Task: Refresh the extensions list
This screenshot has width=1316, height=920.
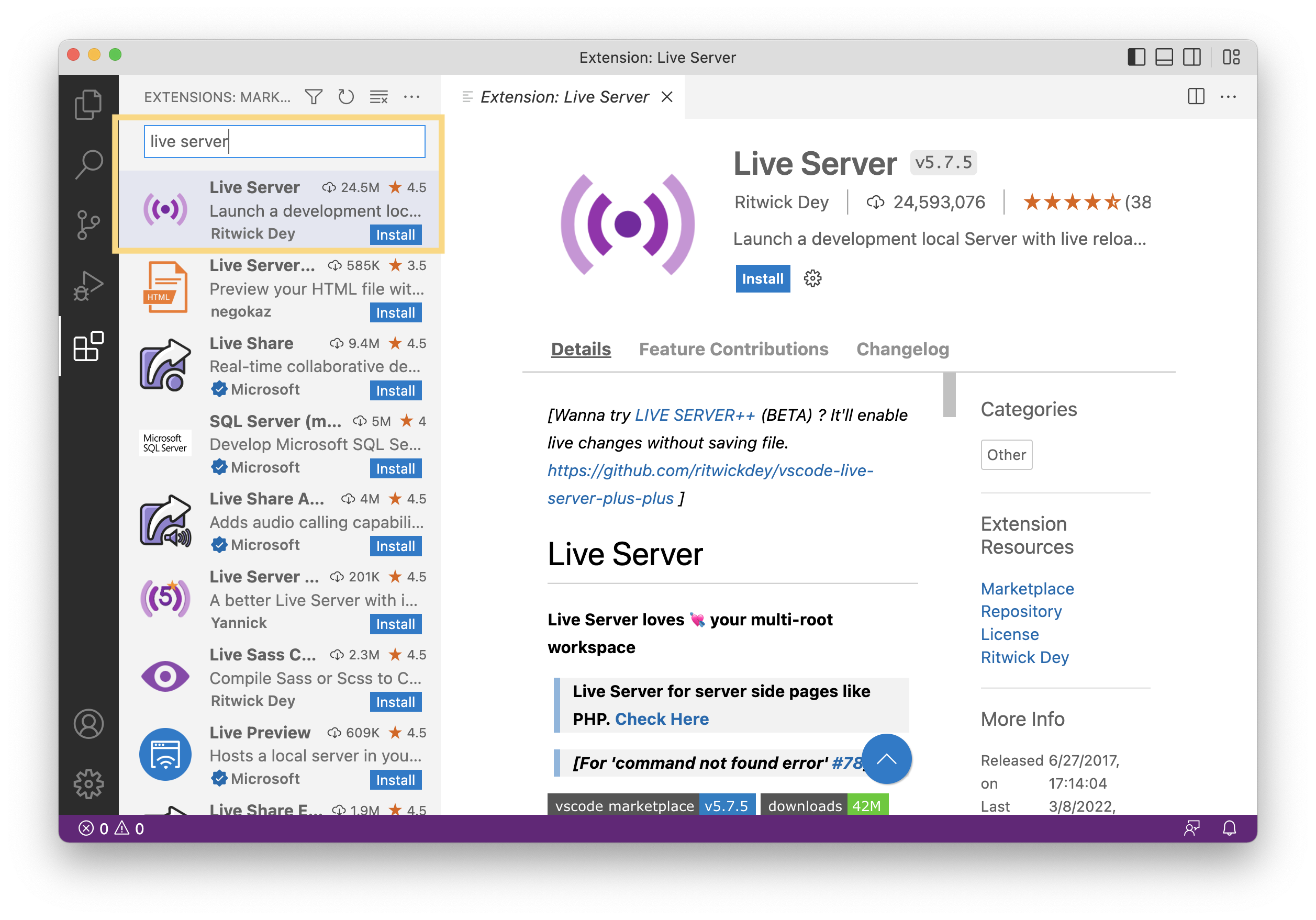Action: click(x=346, y=97)
